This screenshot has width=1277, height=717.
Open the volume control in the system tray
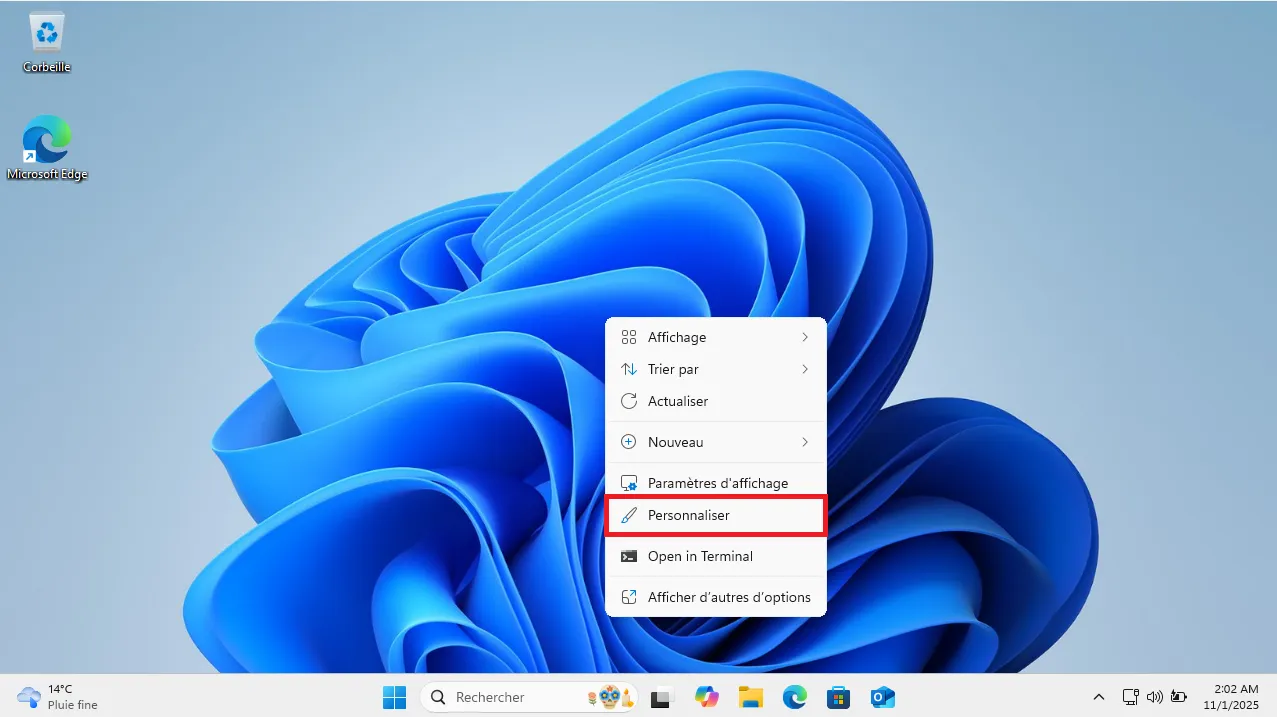tap(1155, 696)
